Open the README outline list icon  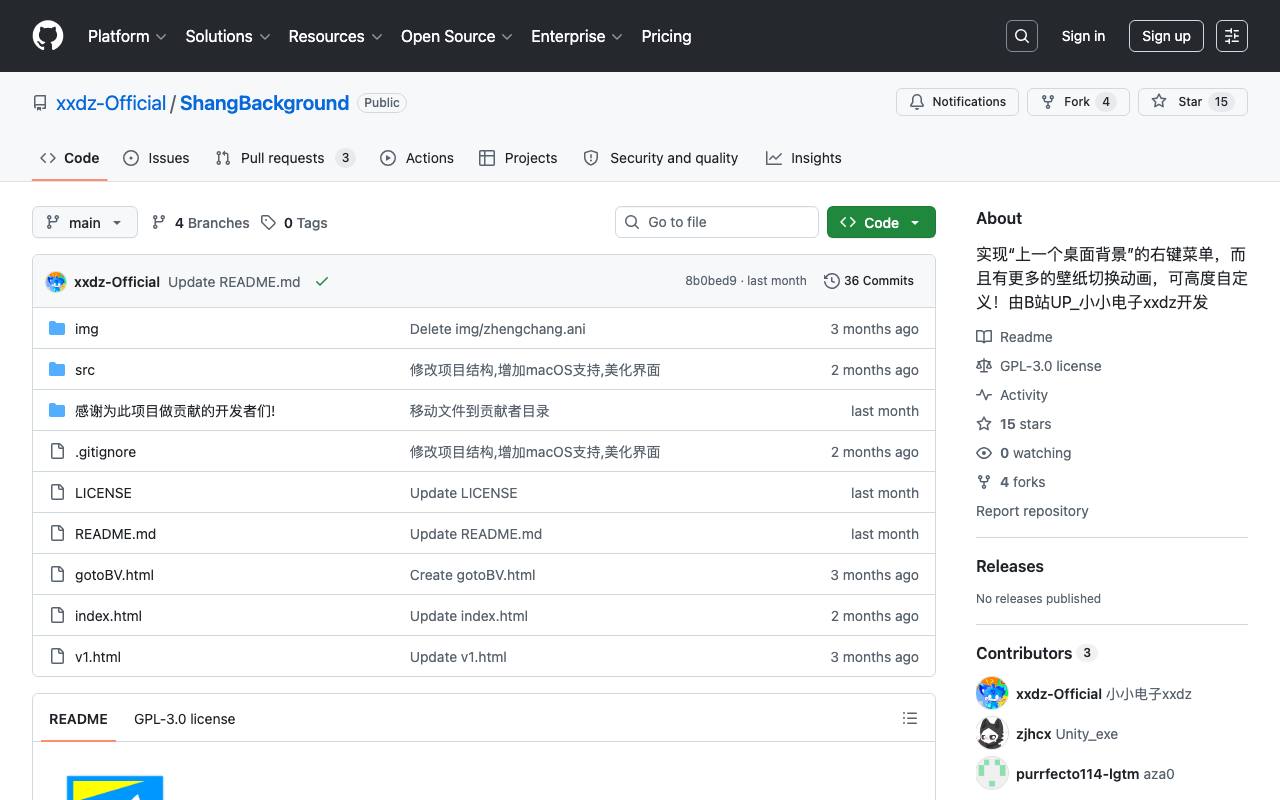(x=910, y=718)
